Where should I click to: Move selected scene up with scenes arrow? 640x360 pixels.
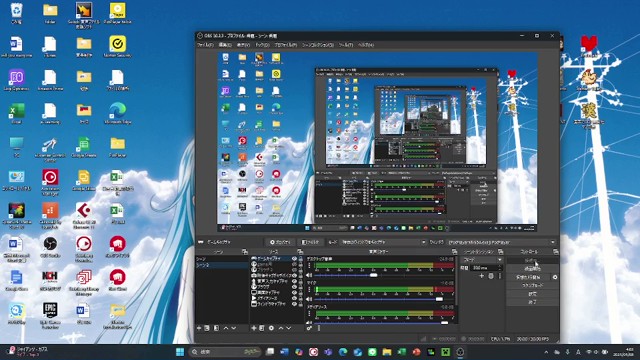click(x=226, y=328)
